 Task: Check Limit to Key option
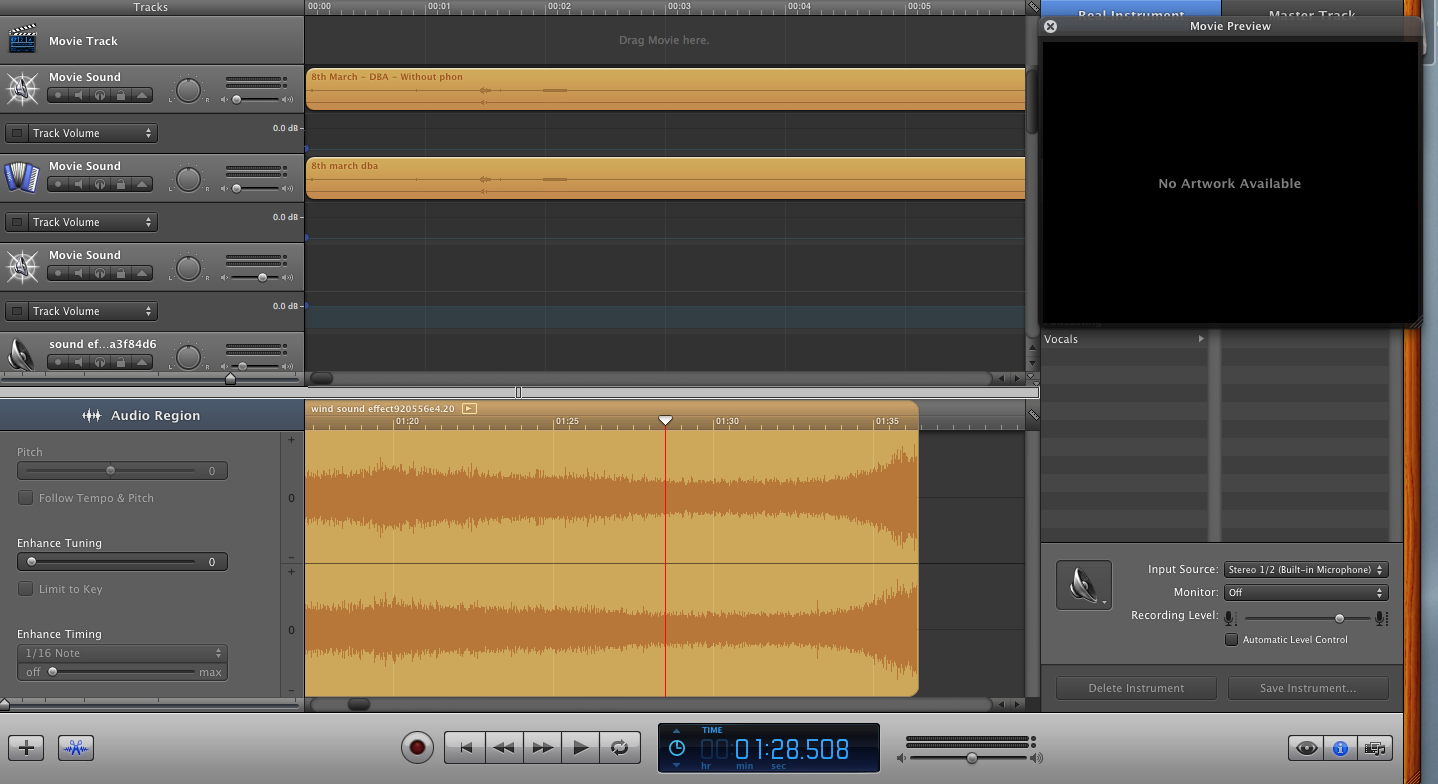(x=26, y=589)
